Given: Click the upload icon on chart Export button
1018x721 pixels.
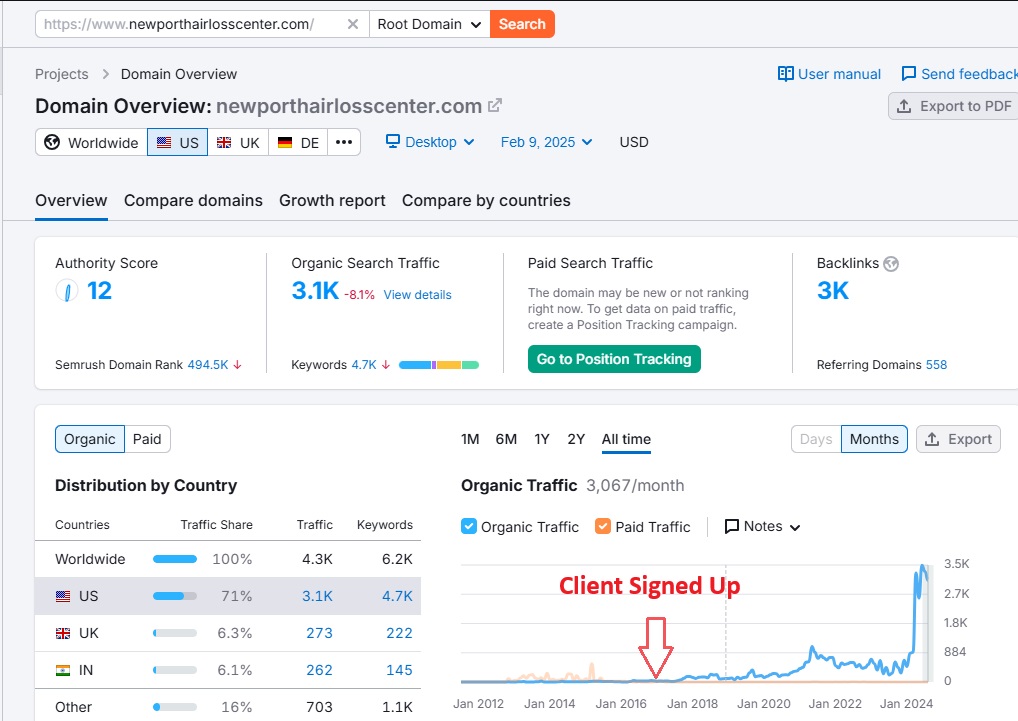Looking at the screenshot, I should (932, 439).
